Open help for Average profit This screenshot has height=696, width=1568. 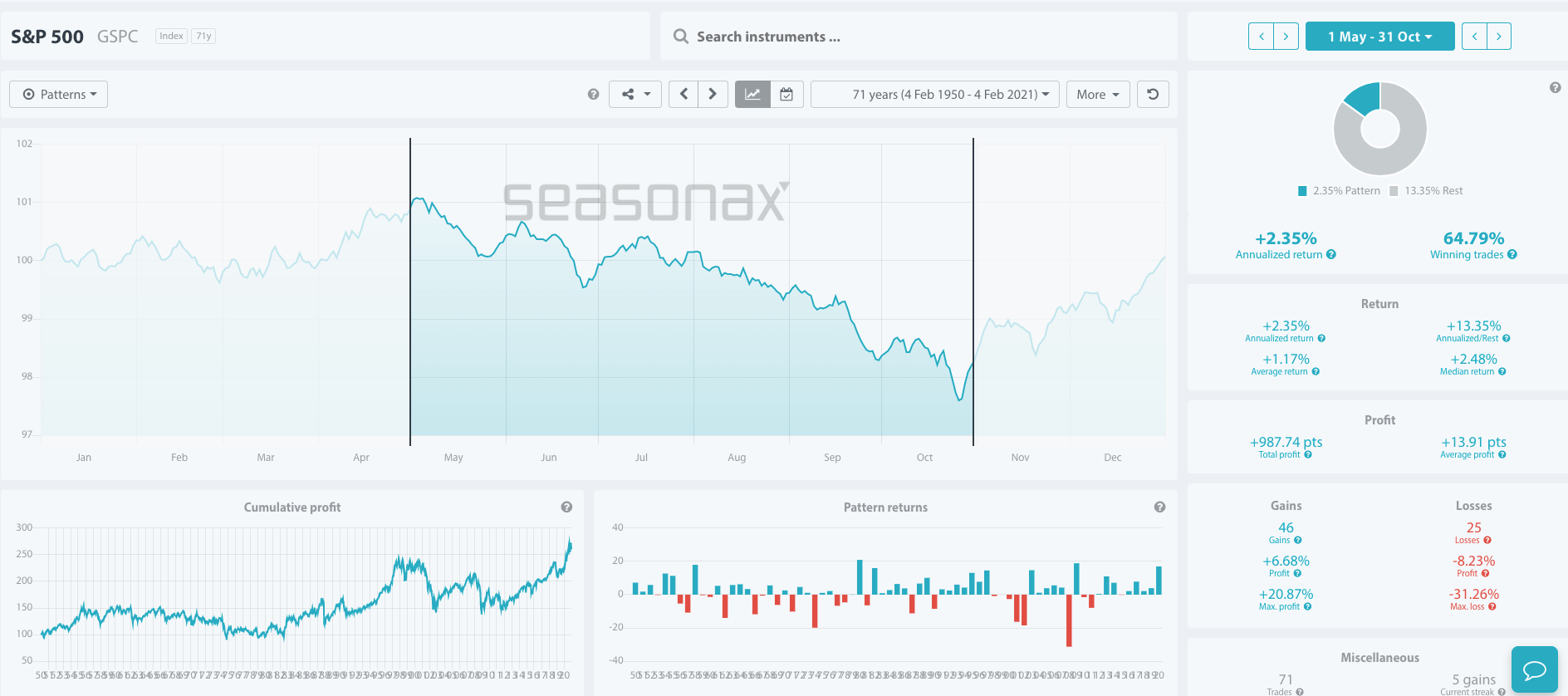pyautogui.click(x=1502, y=455)
